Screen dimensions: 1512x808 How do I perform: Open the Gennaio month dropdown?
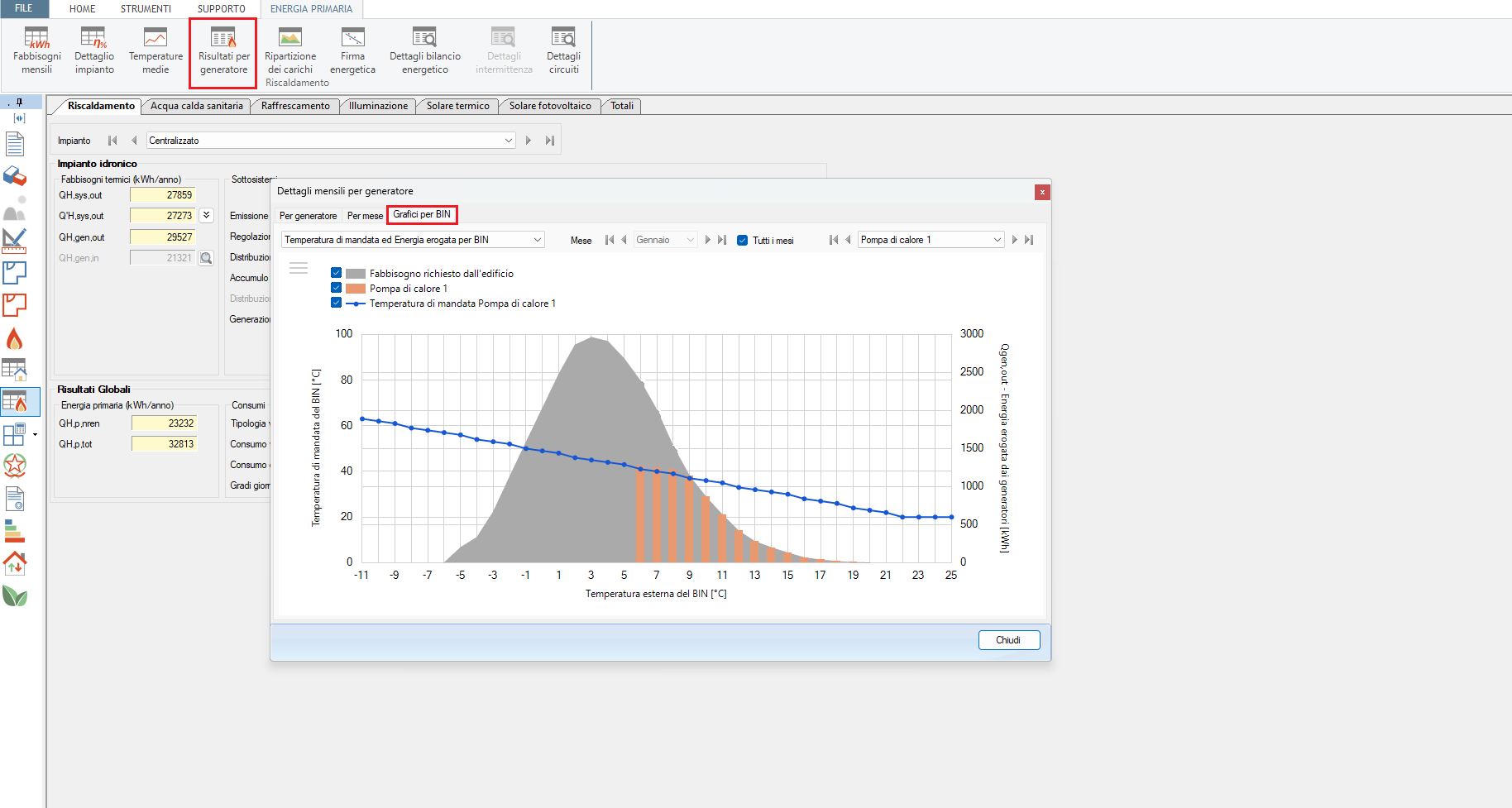(665, 240)
